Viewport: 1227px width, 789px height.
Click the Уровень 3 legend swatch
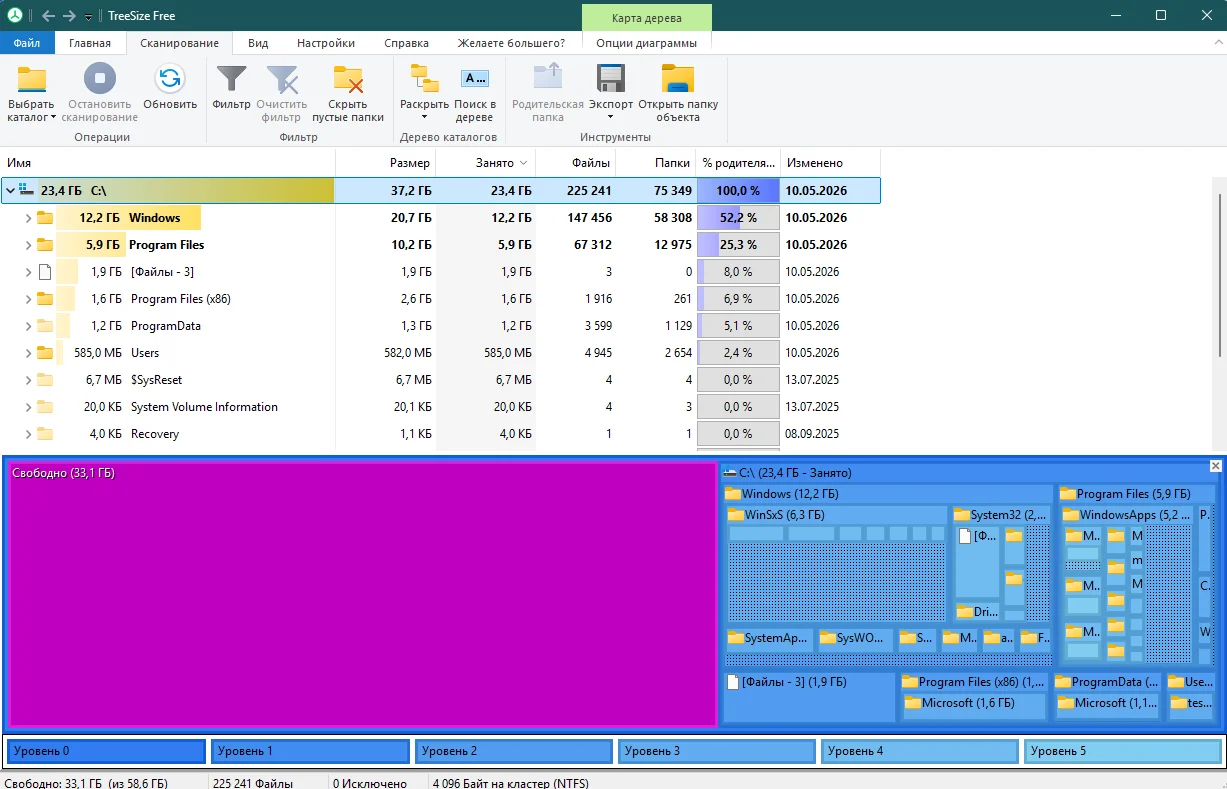(716, 751)
